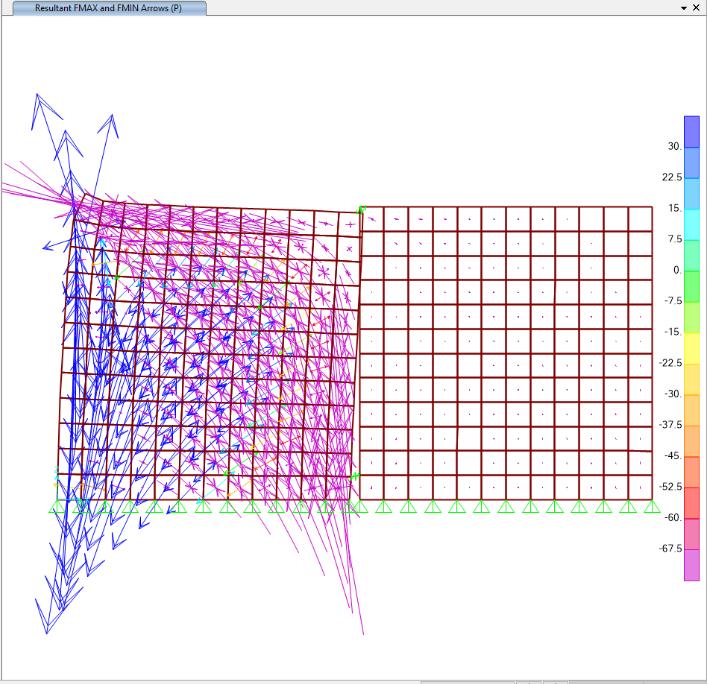Click the bottom magenta legend color band

coord(692,565)
